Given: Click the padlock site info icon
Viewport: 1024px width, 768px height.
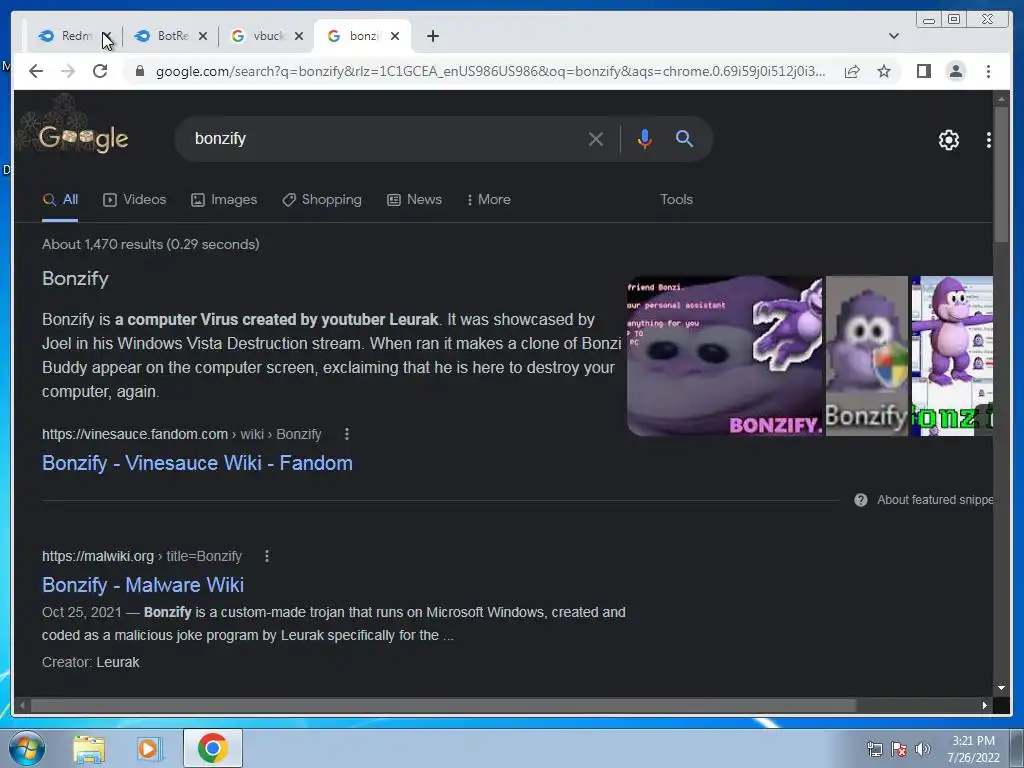Looking at the screenshot, I should (140, 71).
